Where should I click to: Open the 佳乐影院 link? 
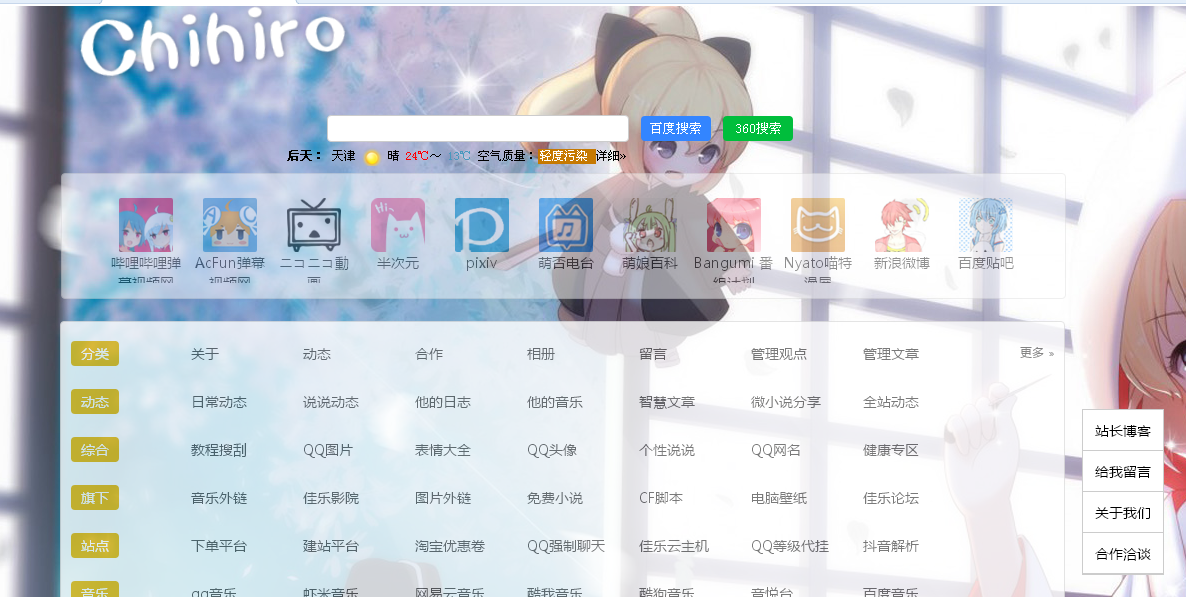pyautogui.click(x=331, y=498)
